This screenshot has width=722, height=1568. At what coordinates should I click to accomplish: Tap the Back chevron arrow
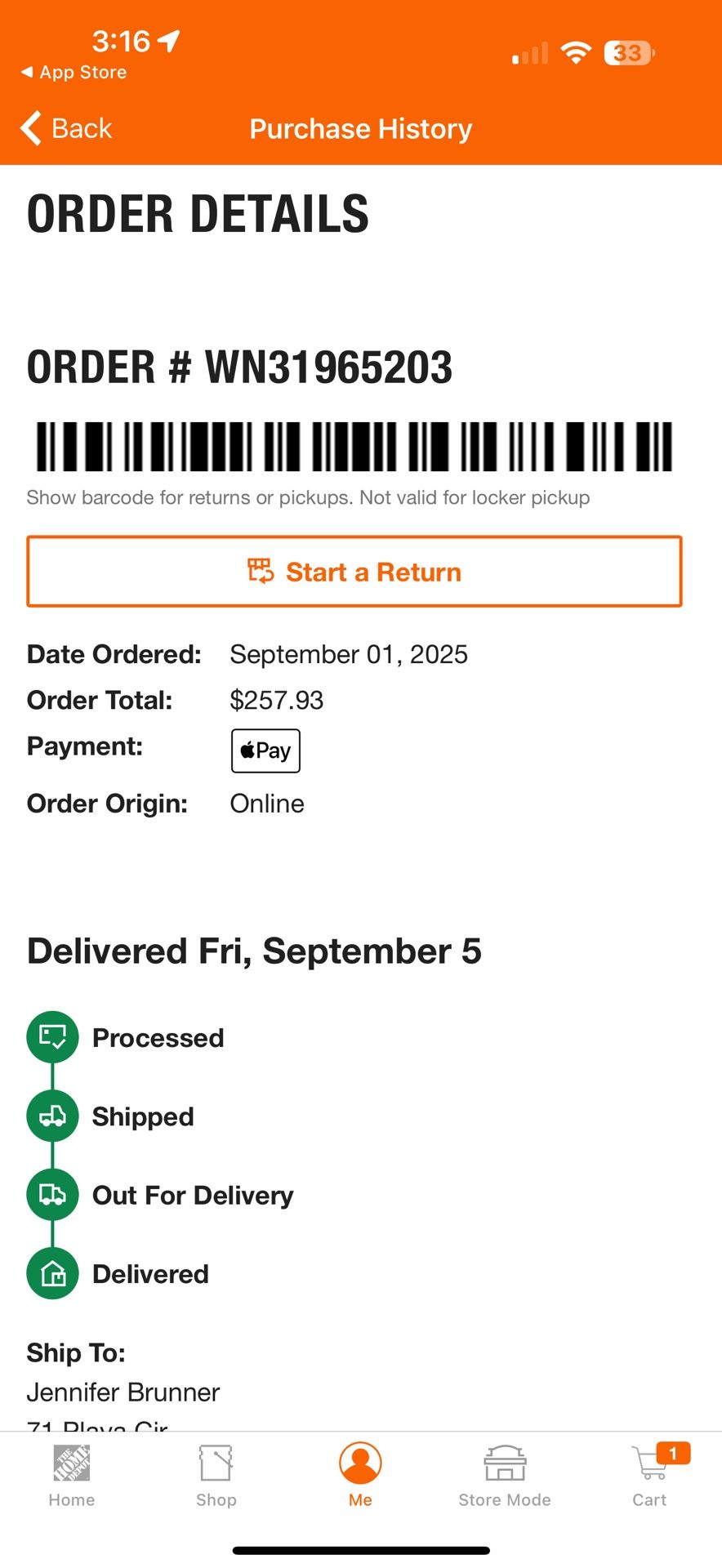tap(32, 128)
